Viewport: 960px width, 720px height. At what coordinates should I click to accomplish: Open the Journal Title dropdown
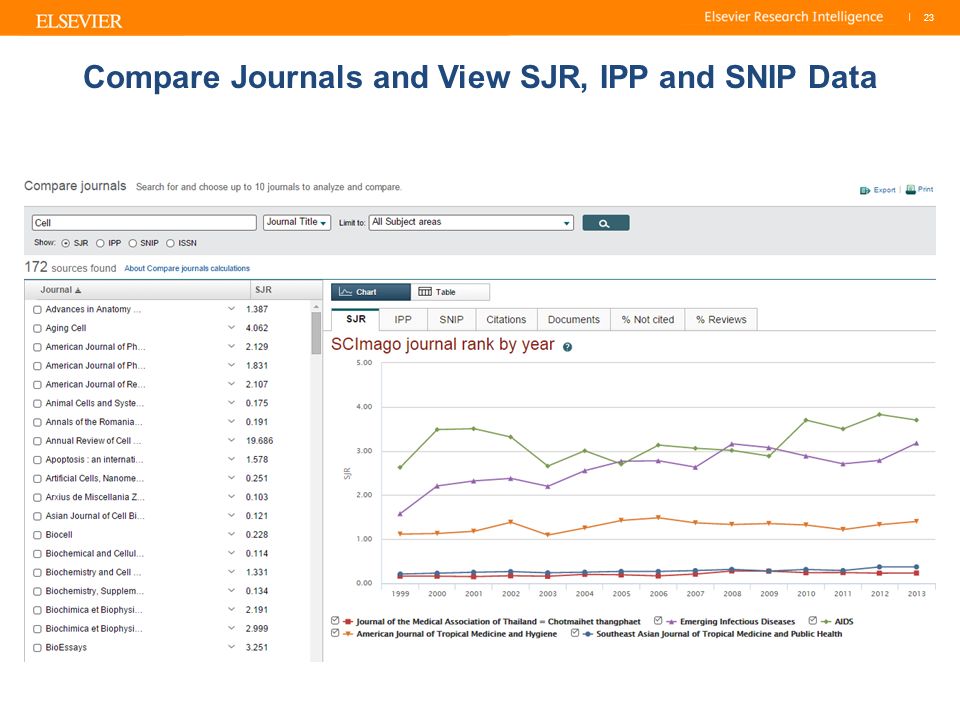(297, 222)
